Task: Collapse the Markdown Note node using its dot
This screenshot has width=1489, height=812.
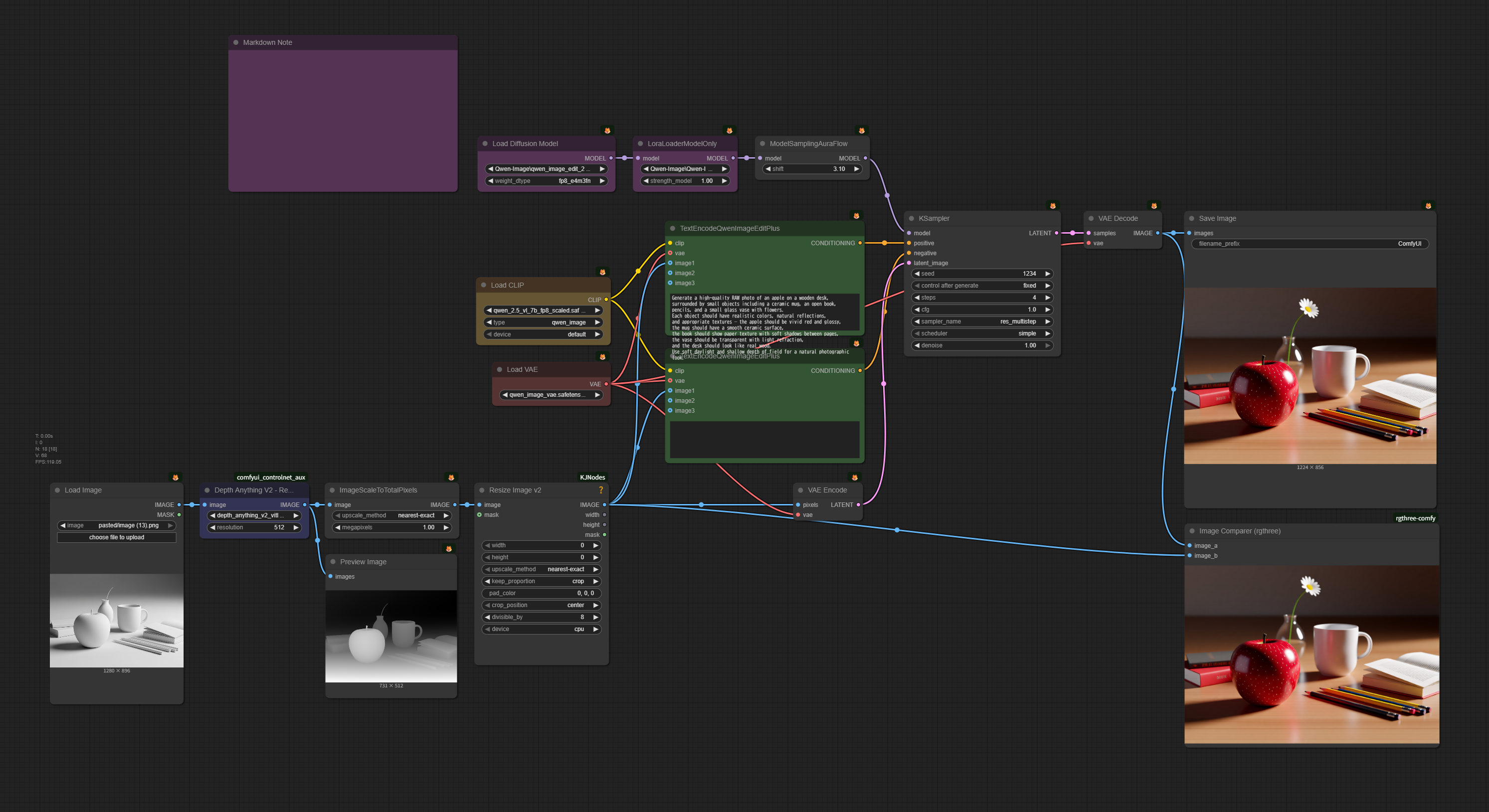Action: pyautogui.click(x=236, y=42)
